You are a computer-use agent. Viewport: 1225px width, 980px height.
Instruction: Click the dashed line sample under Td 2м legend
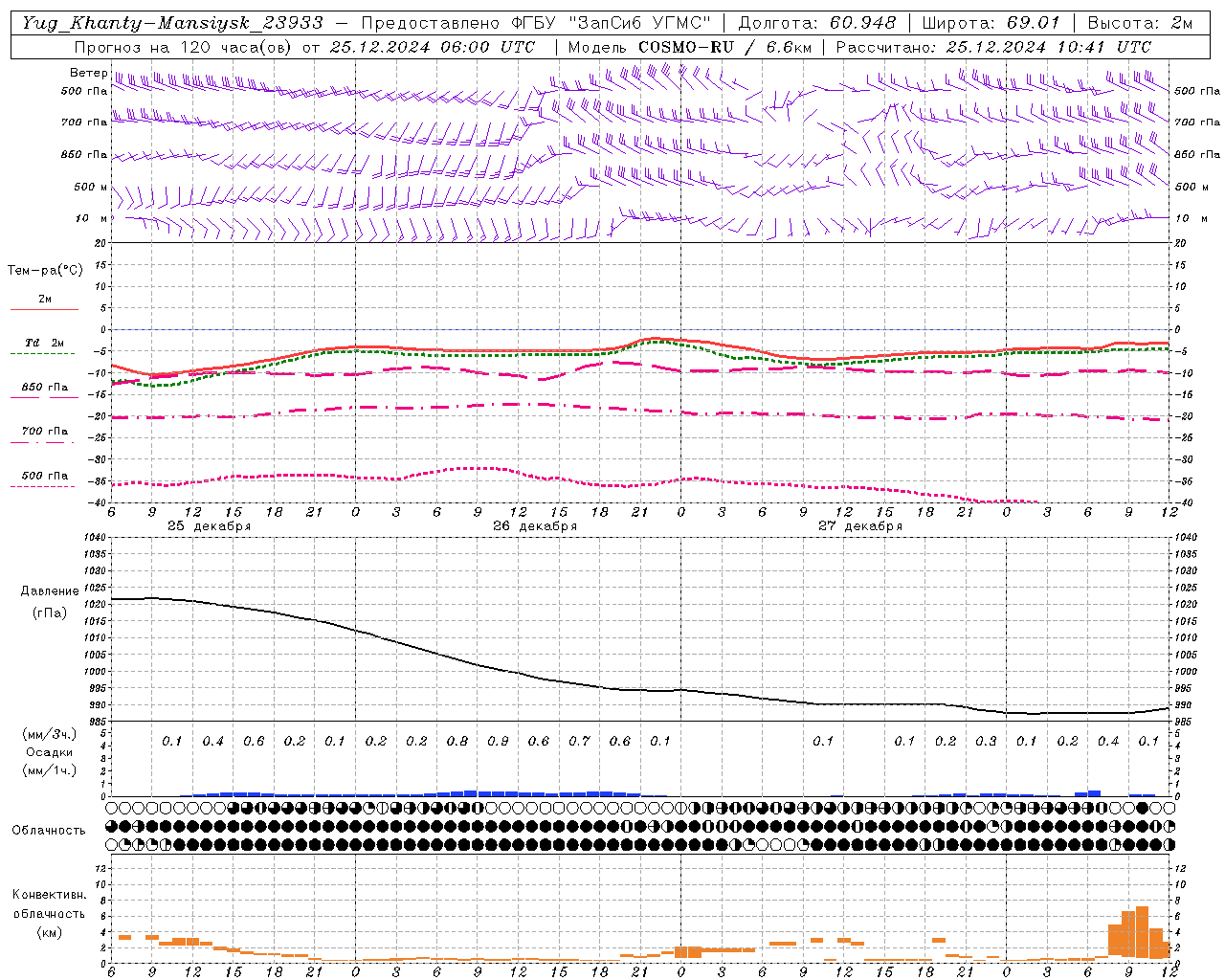tap(44, 353)
